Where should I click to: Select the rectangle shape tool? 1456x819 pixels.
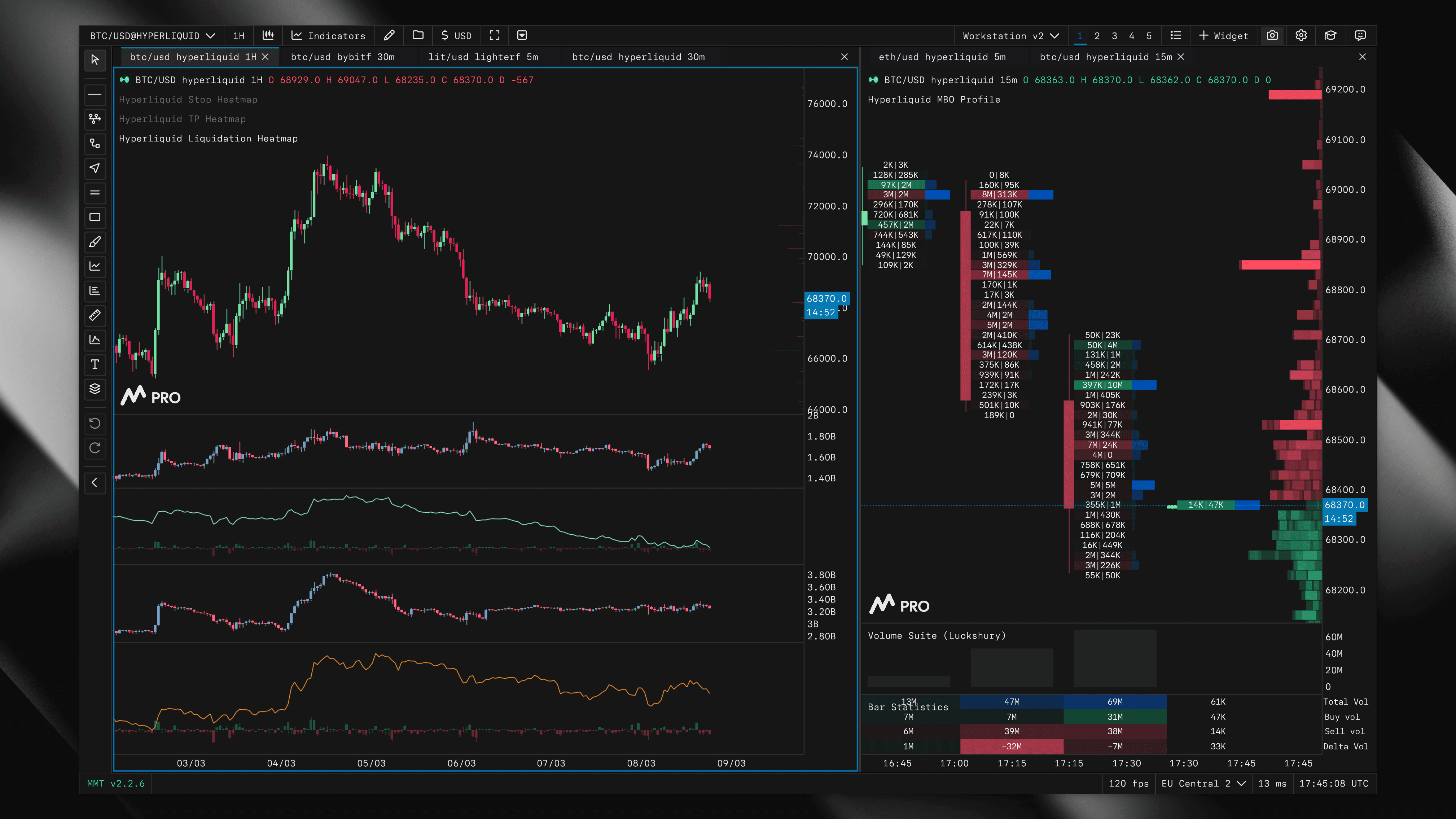coord(95,217)
